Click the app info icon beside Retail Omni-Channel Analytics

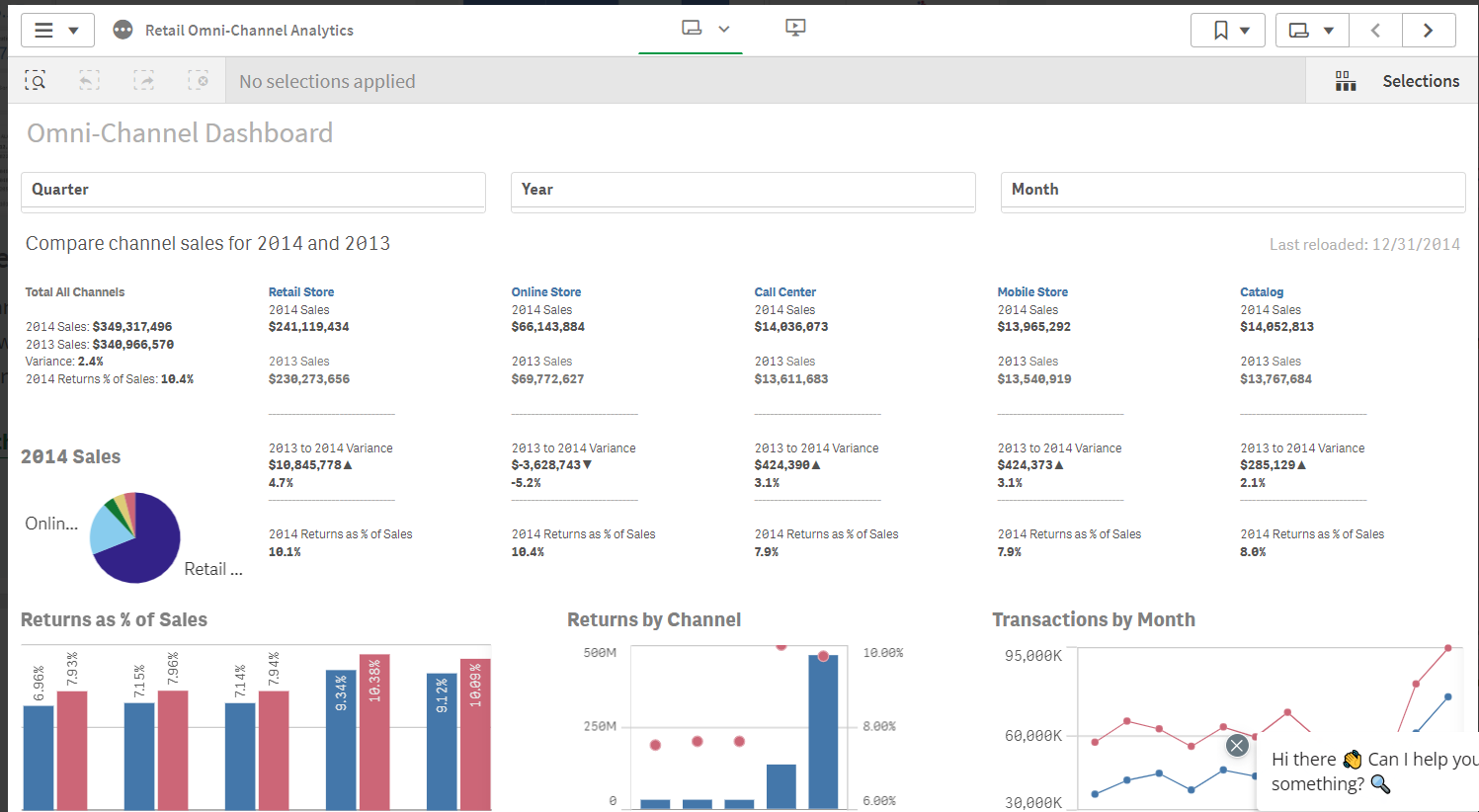pyautogui.click(x=123, y=31)
